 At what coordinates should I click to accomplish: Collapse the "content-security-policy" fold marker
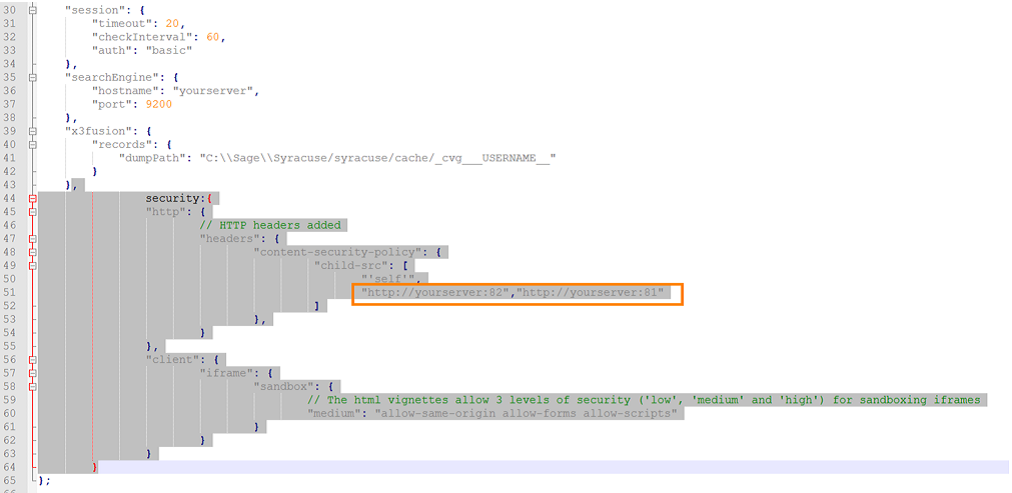click(33, 252)
